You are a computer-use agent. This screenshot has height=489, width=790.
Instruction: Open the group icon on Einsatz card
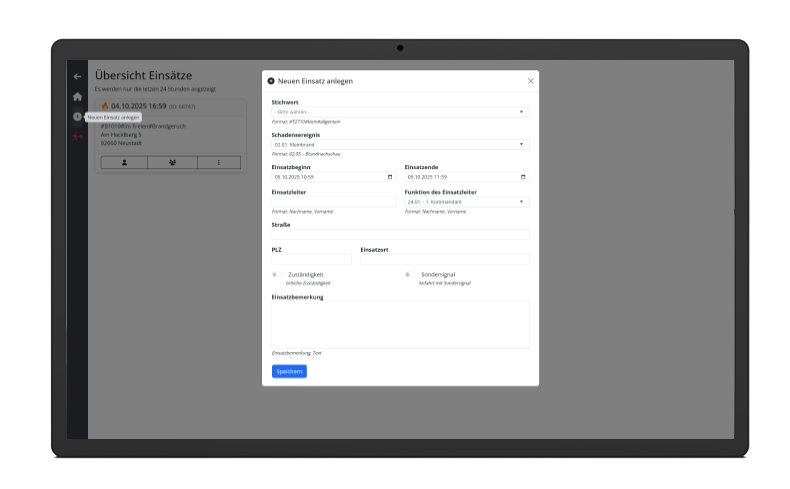[172, 162]
